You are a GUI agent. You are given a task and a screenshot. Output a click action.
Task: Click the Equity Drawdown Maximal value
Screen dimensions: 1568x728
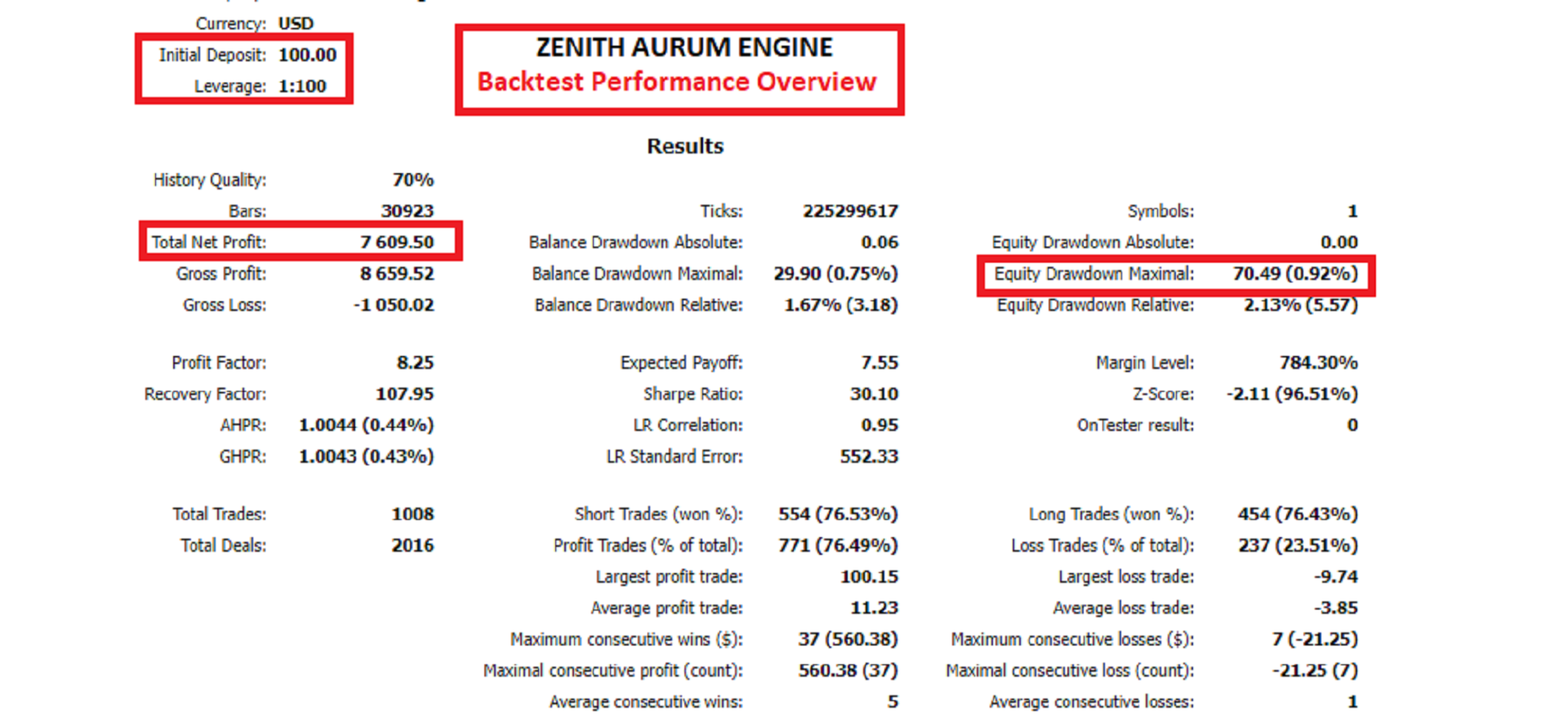coord(1295,273)
